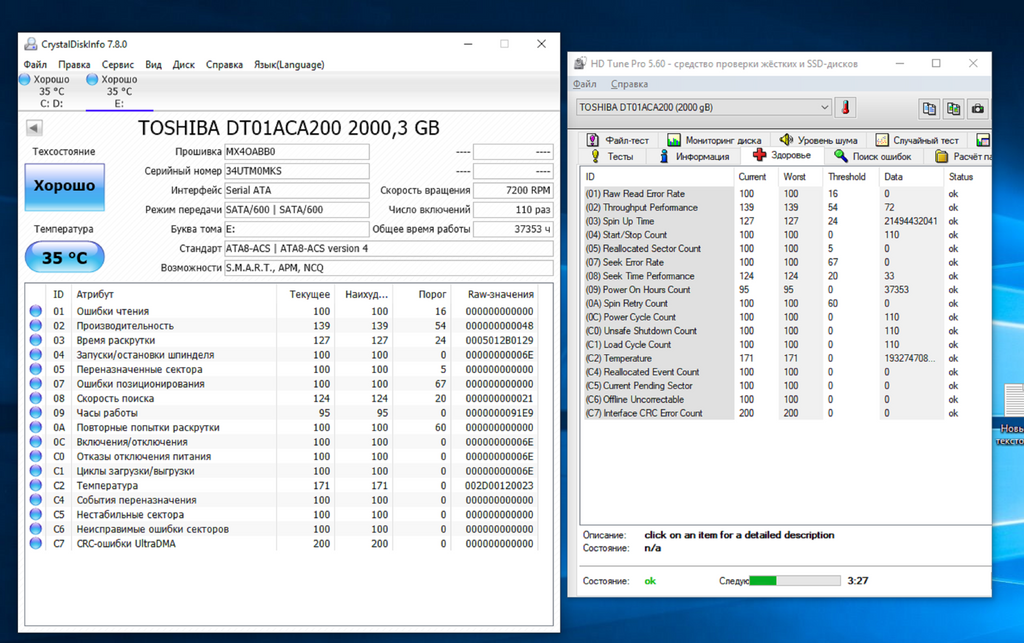
Task: Click the Прошивка field MX4OABB0
Action: tap(296, 151)
